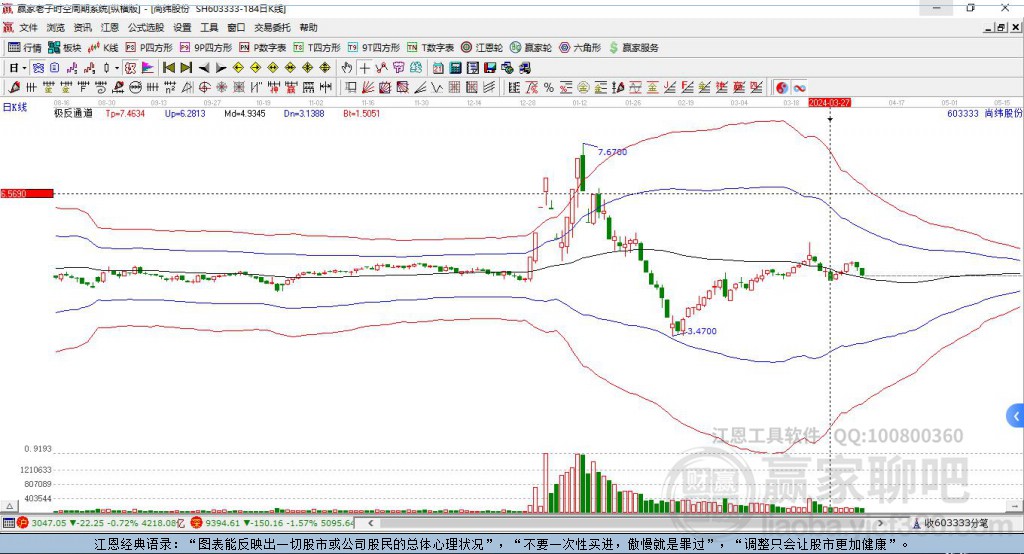The height and width of the screenshot is (554, 1024).
Task: Click the yin-yang taiji icon
Action: pyautogui.click(x=782, y=88)
